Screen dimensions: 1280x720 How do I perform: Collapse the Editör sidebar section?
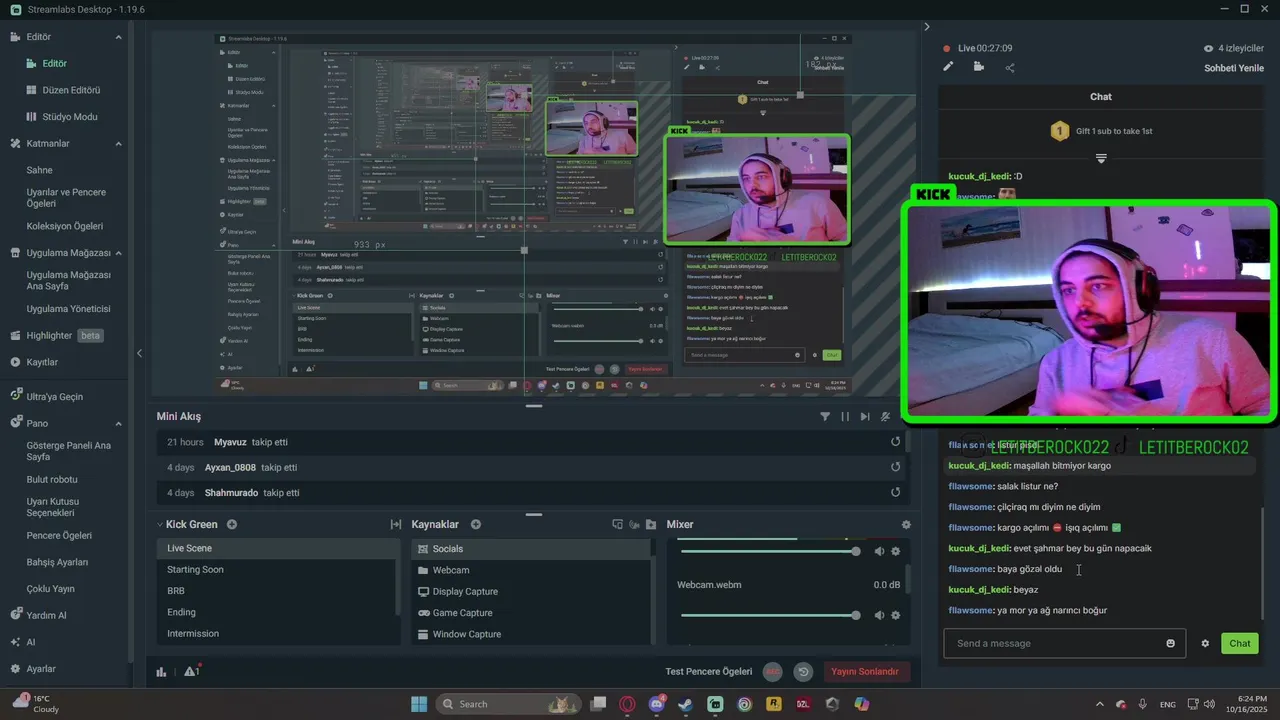tap(118, 37)
